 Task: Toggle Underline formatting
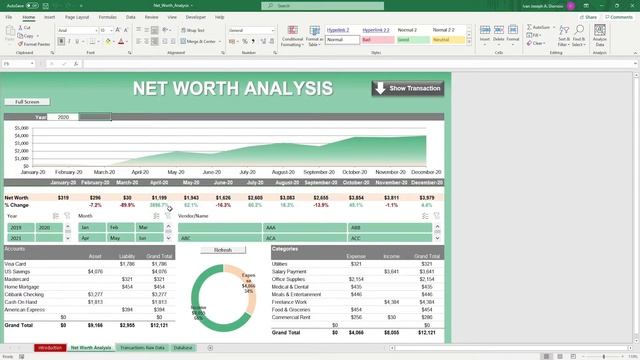pyautogui.click(x=77, y=42)
